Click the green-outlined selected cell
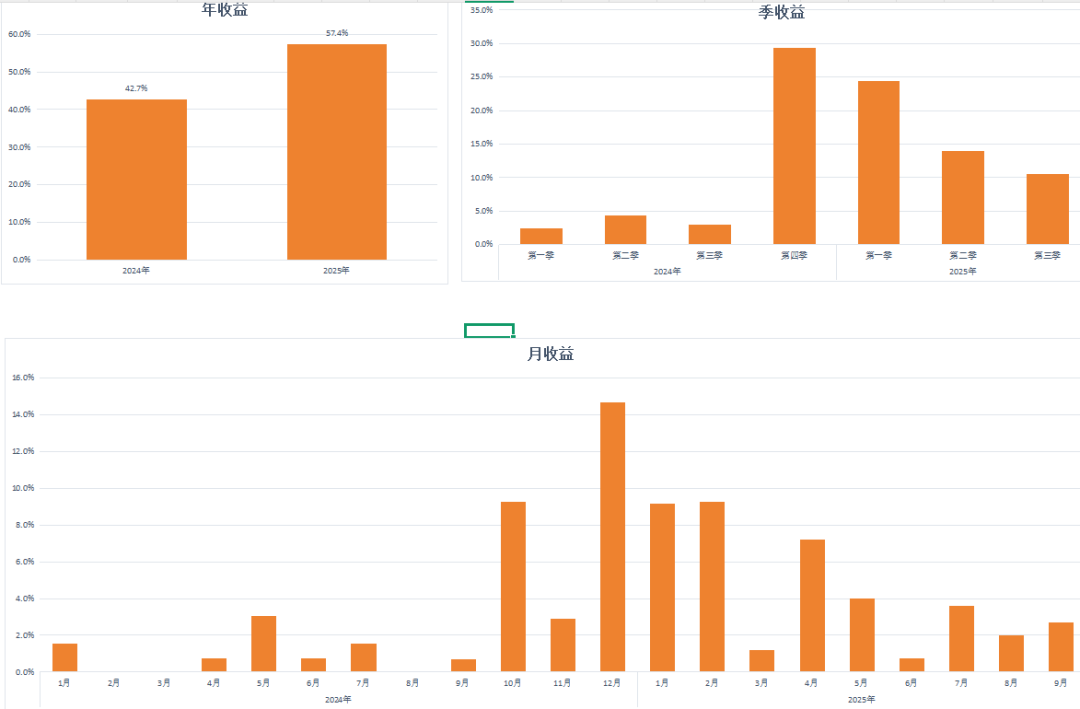Screen dimensions: 1080x709 pos(489,331)
